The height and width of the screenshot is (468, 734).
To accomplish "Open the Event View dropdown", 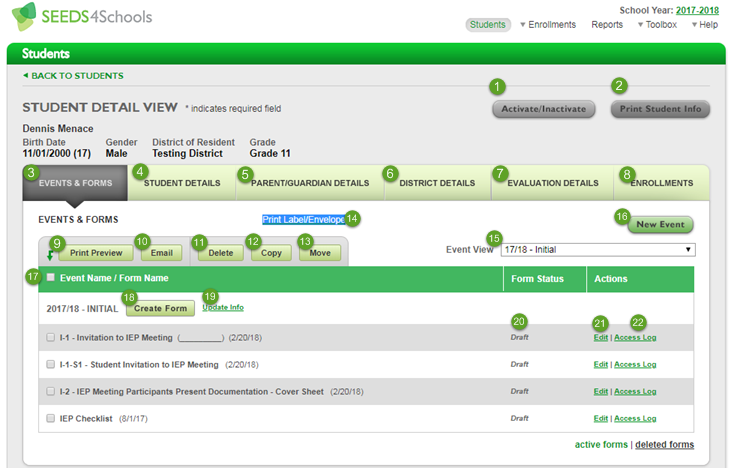I will pyautogui.click(x=598, y=249).
